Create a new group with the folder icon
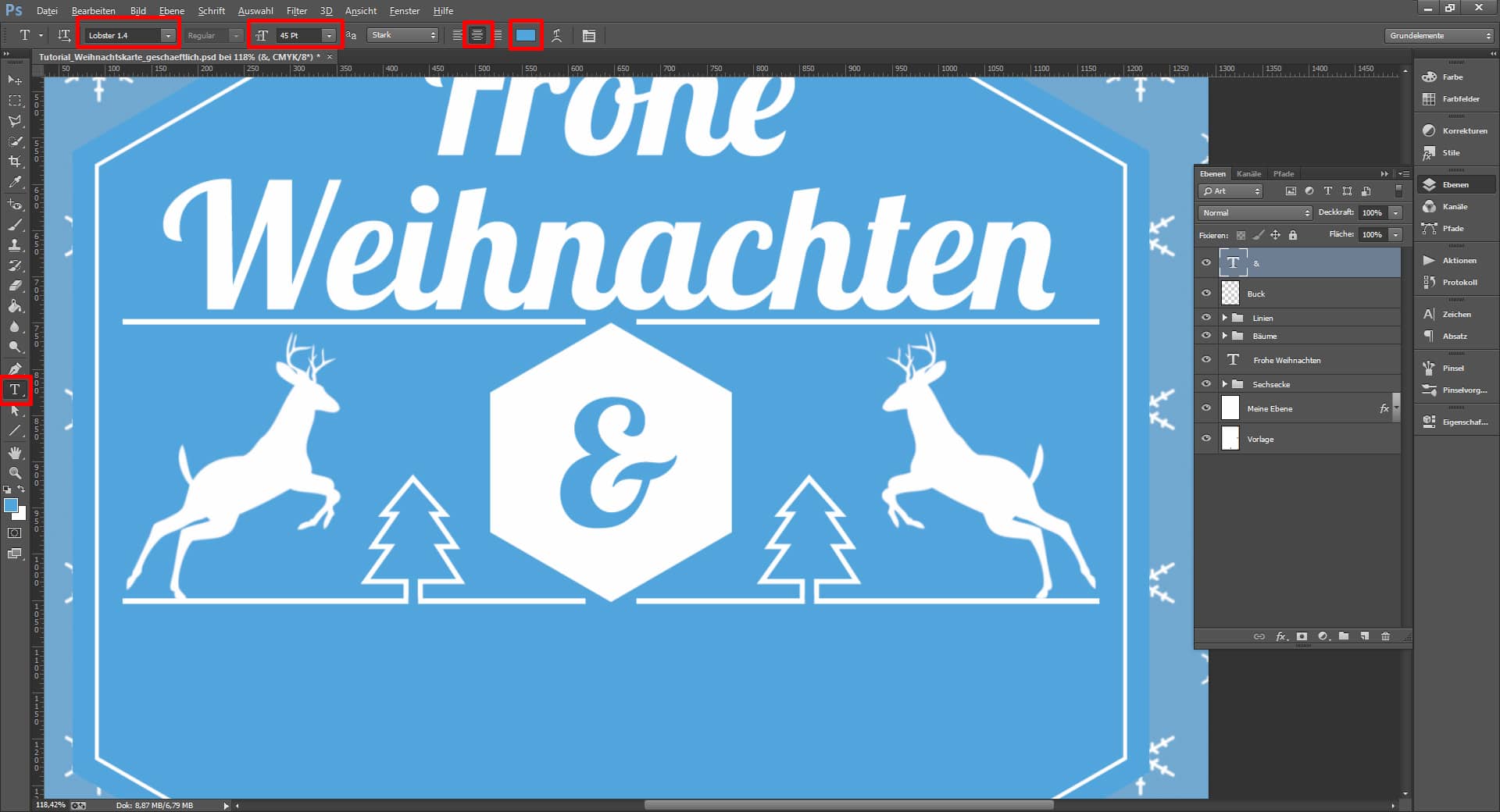The width and height of the screenshot is (1500, 812). (1343, 636)
